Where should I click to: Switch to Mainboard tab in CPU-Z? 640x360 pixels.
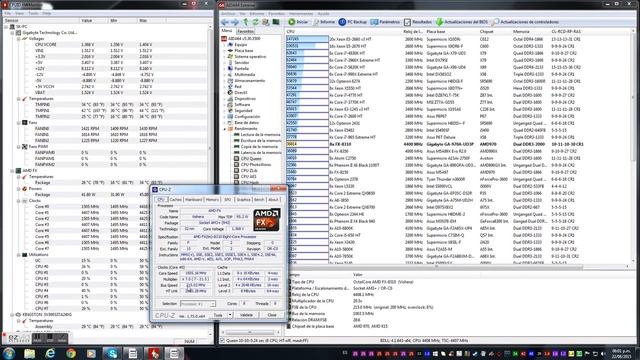click(193, 200)
